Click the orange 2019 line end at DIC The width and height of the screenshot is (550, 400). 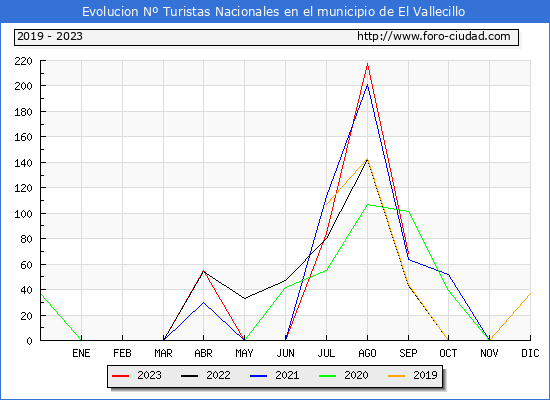click(x=530, y=293)
